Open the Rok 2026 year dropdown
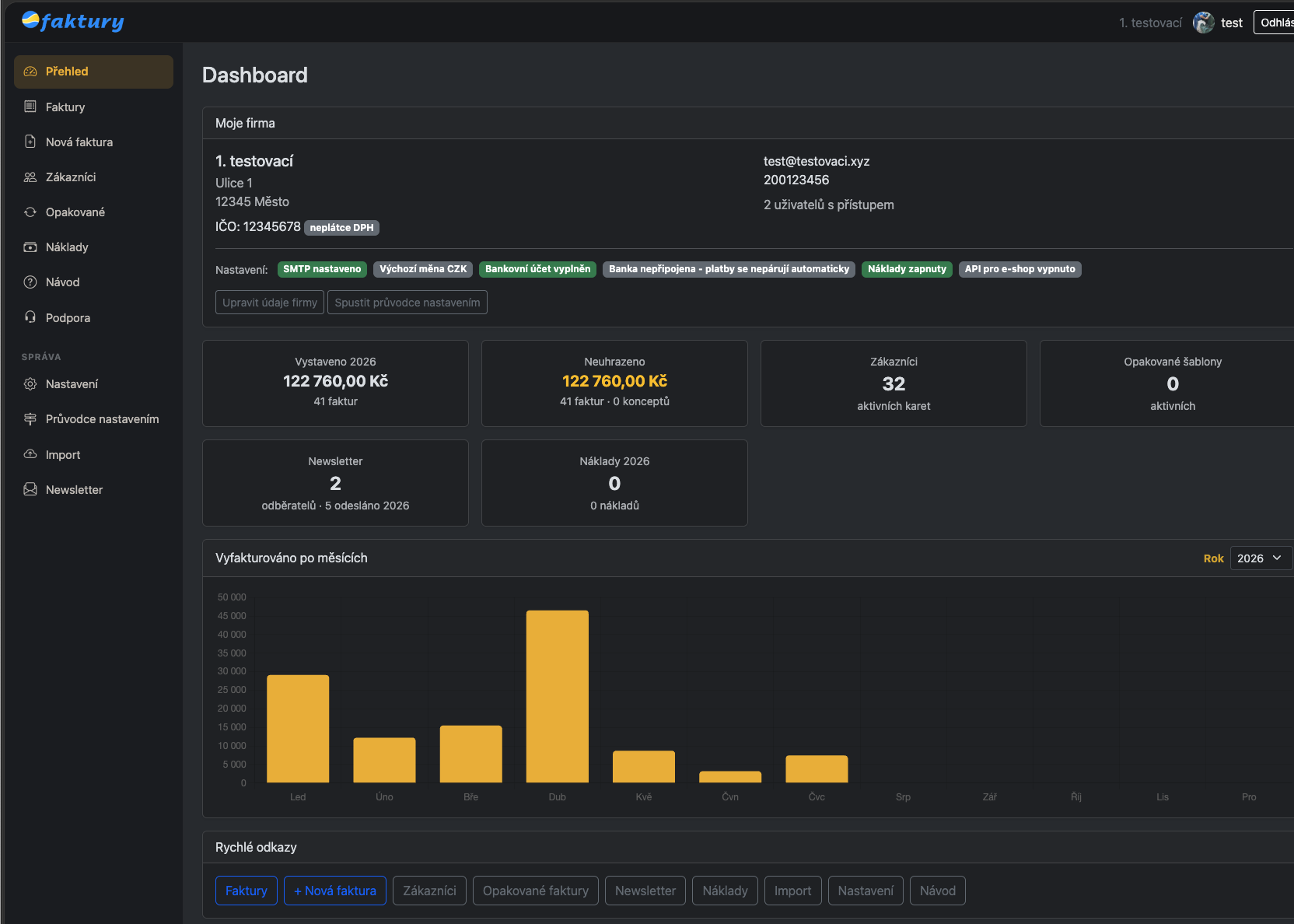Image resolution: width=1294 pixels, height=924 pixels. point(1261,558)
